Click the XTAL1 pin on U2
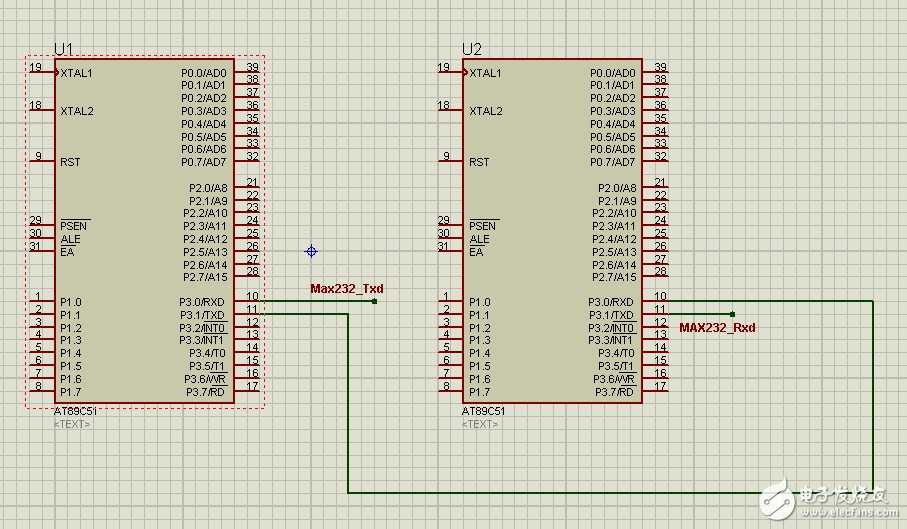 coord(485,73)
